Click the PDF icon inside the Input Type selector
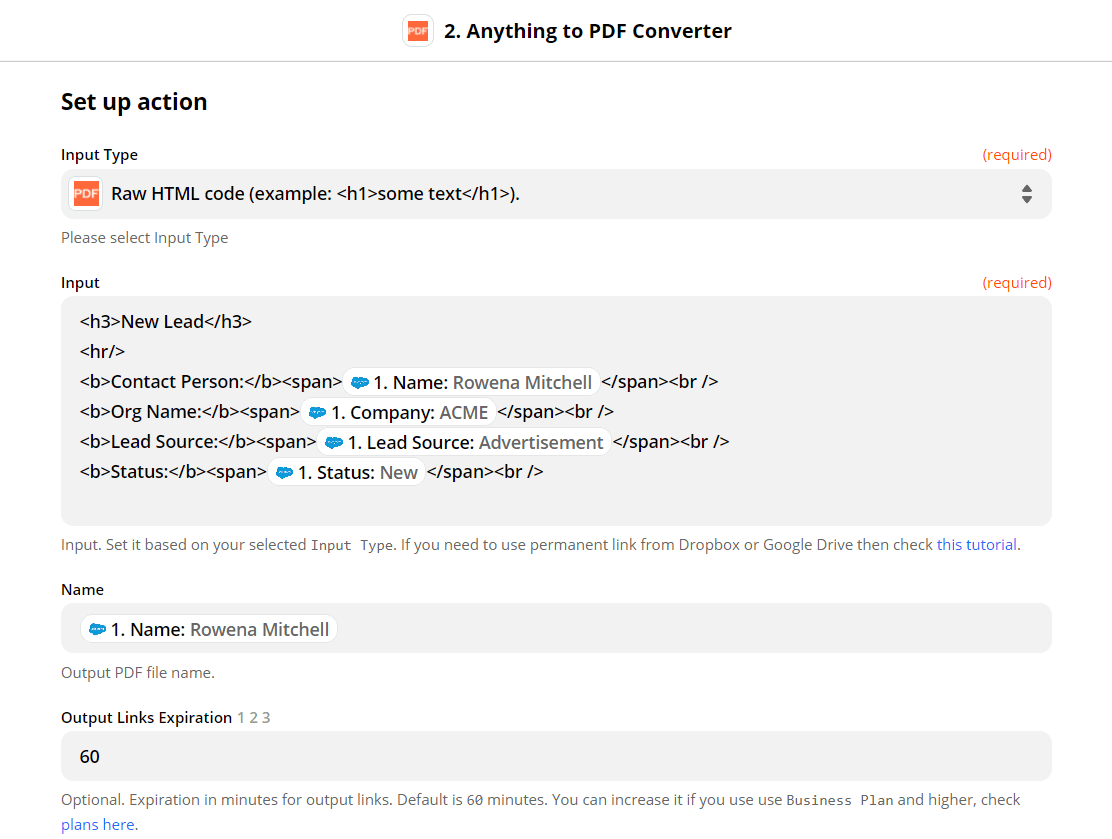This screenshot has width=1112, height=839. [x=85, y=193]
